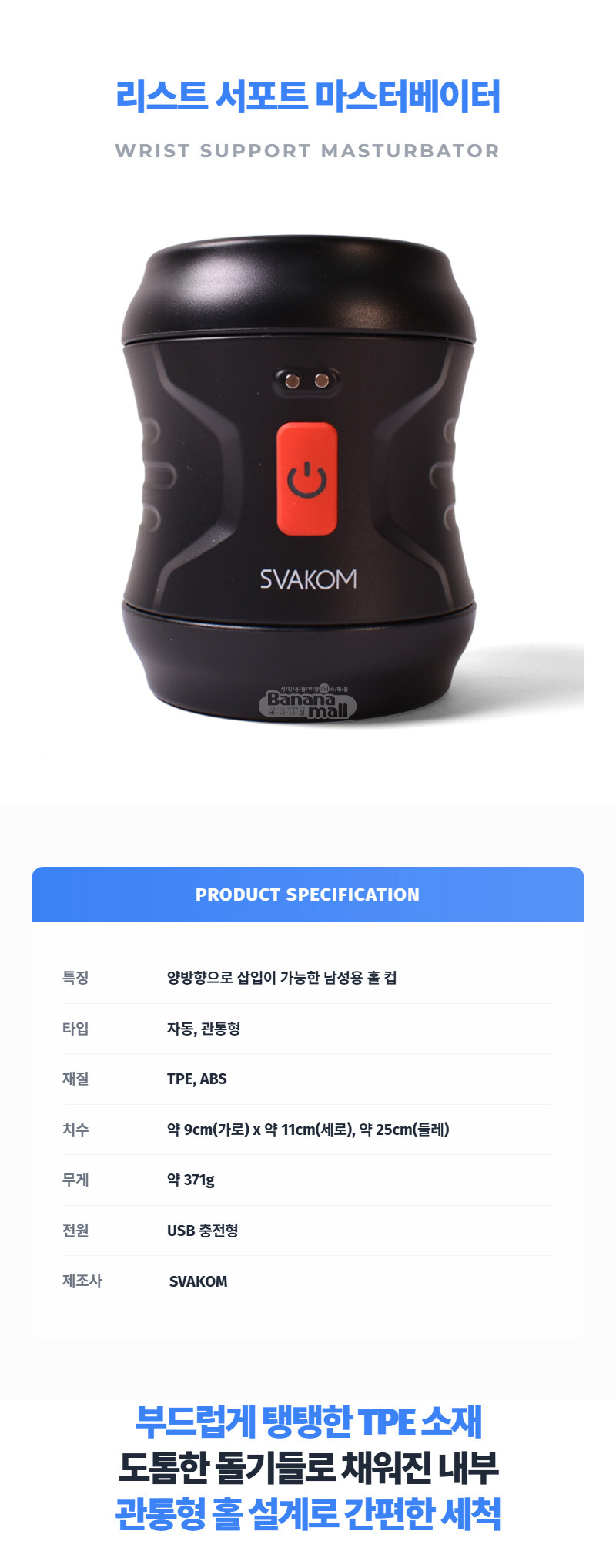Click the 무게 value 약 371g
Viewport: 616px width, 1568px height.
(191, 1180)
